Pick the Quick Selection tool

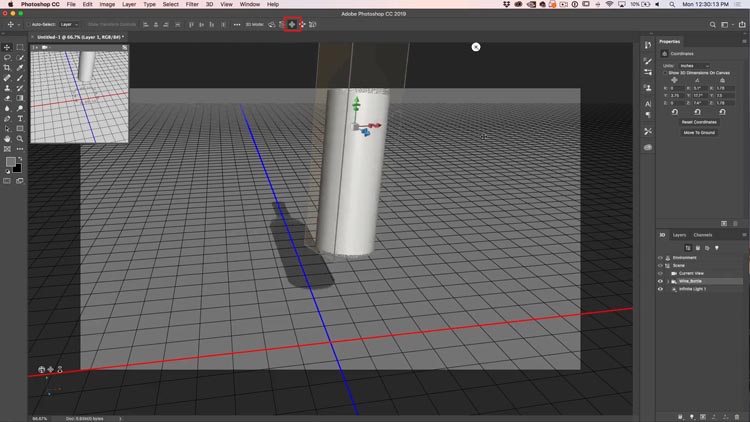click(20, 57)
